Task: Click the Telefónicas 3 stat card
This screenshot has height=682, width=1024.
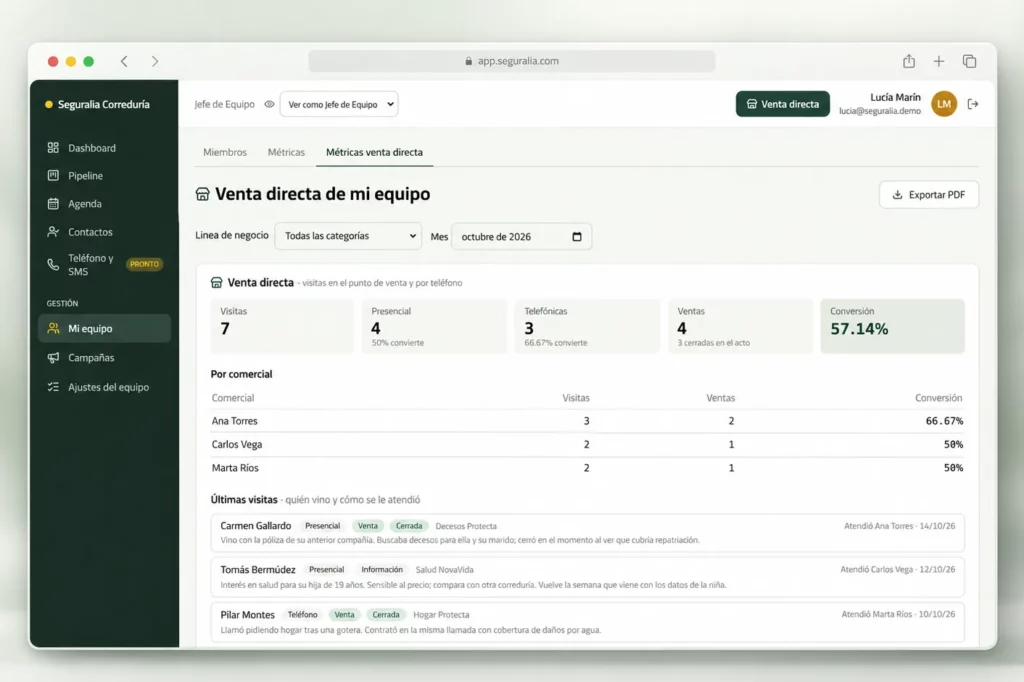Action: coord(587,326)
